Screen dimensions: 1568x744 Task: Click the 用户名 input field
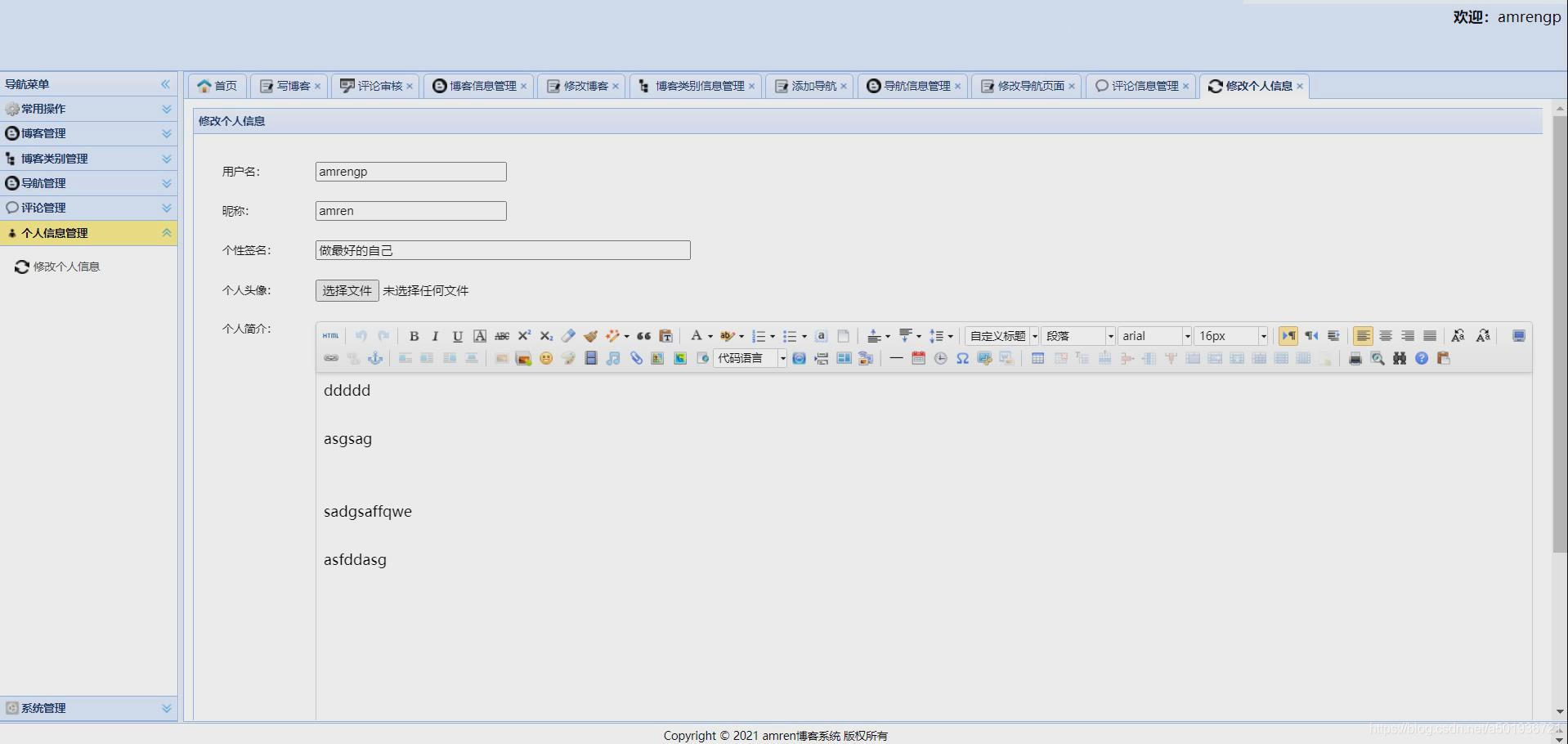(411, 172)
